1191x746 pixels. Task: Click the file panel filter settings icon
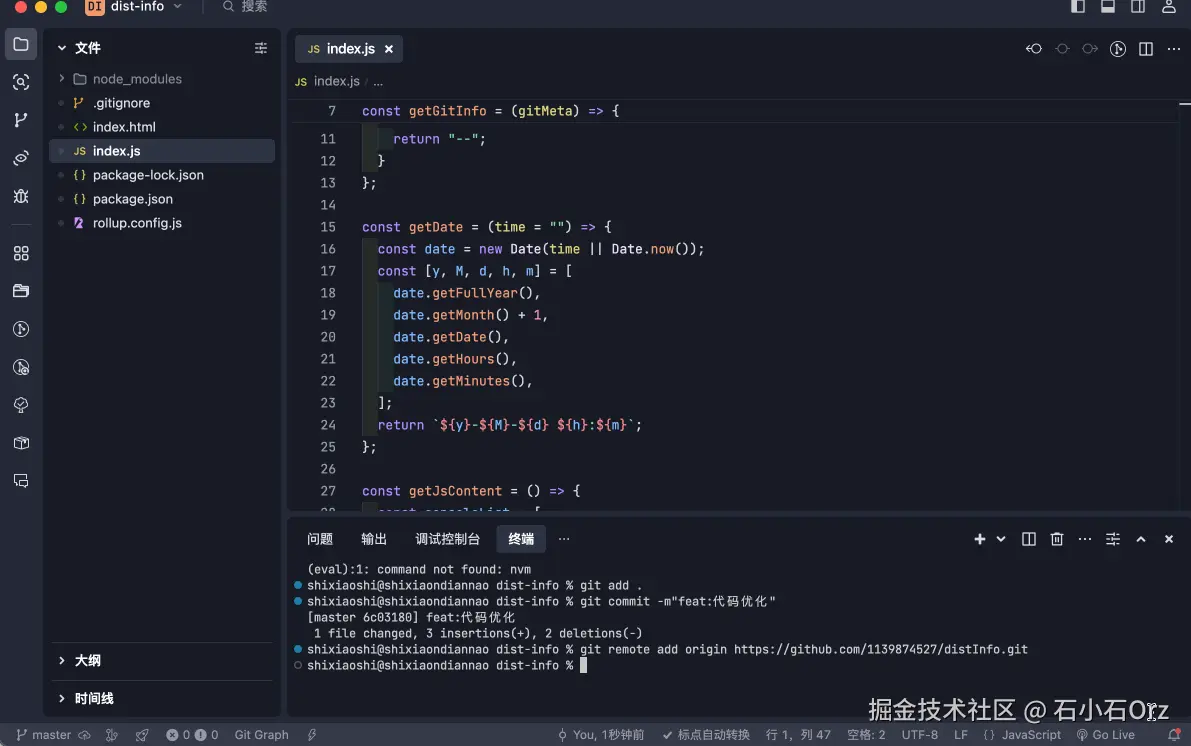(x=261, y=48)
